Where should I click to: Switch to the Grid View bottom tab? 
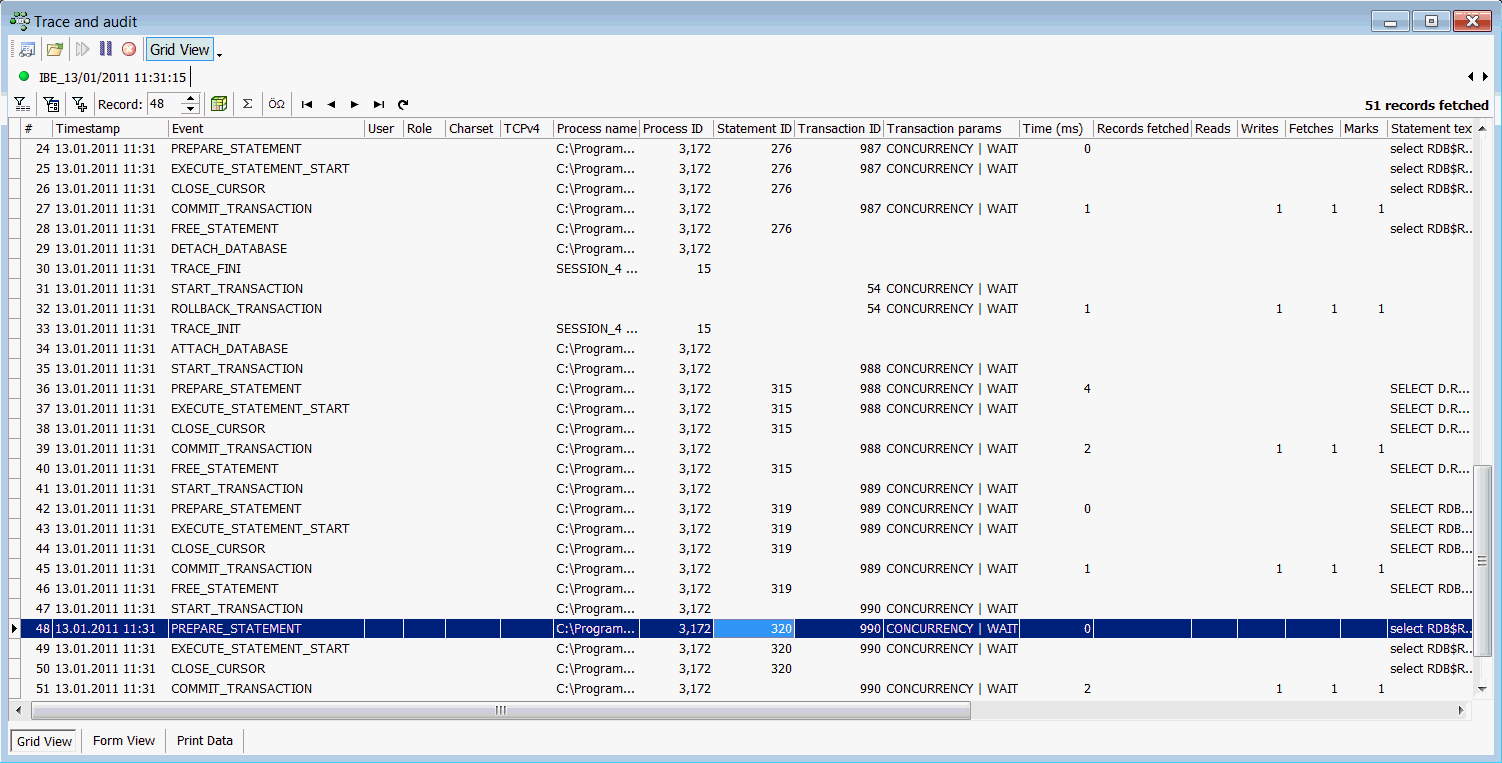[x=45, y=741]
